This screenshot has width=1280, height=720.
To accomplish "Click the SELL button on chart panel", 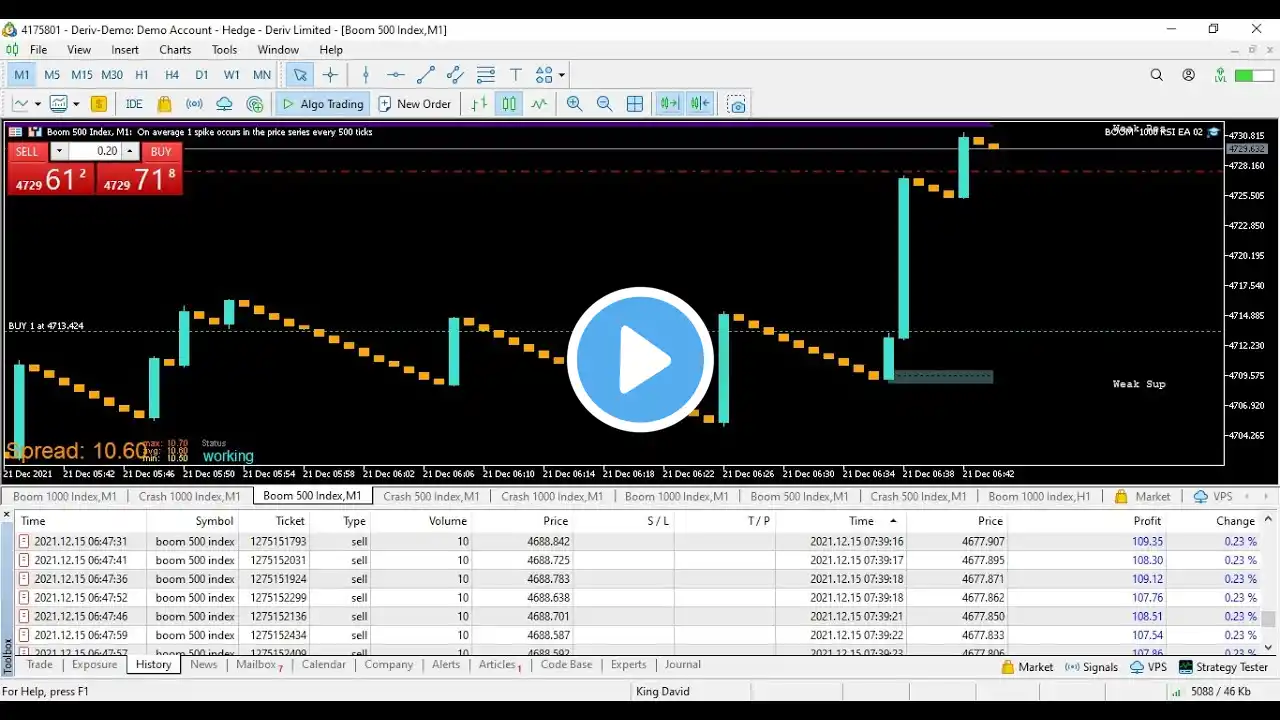I will (x=27, y=152).
